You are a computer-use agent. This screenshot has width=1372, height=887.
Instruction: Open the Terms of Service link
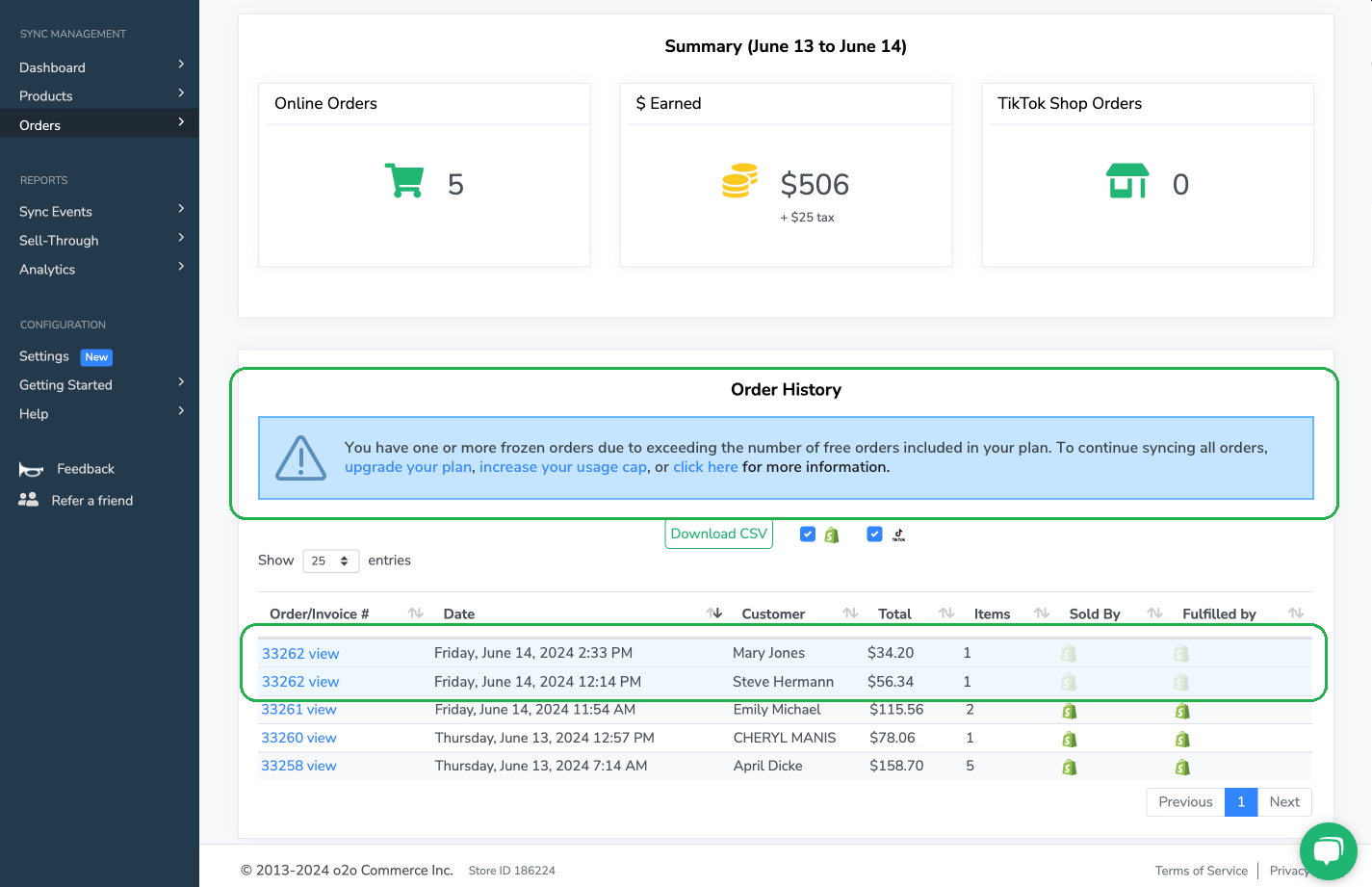(x=1201, y=871)
